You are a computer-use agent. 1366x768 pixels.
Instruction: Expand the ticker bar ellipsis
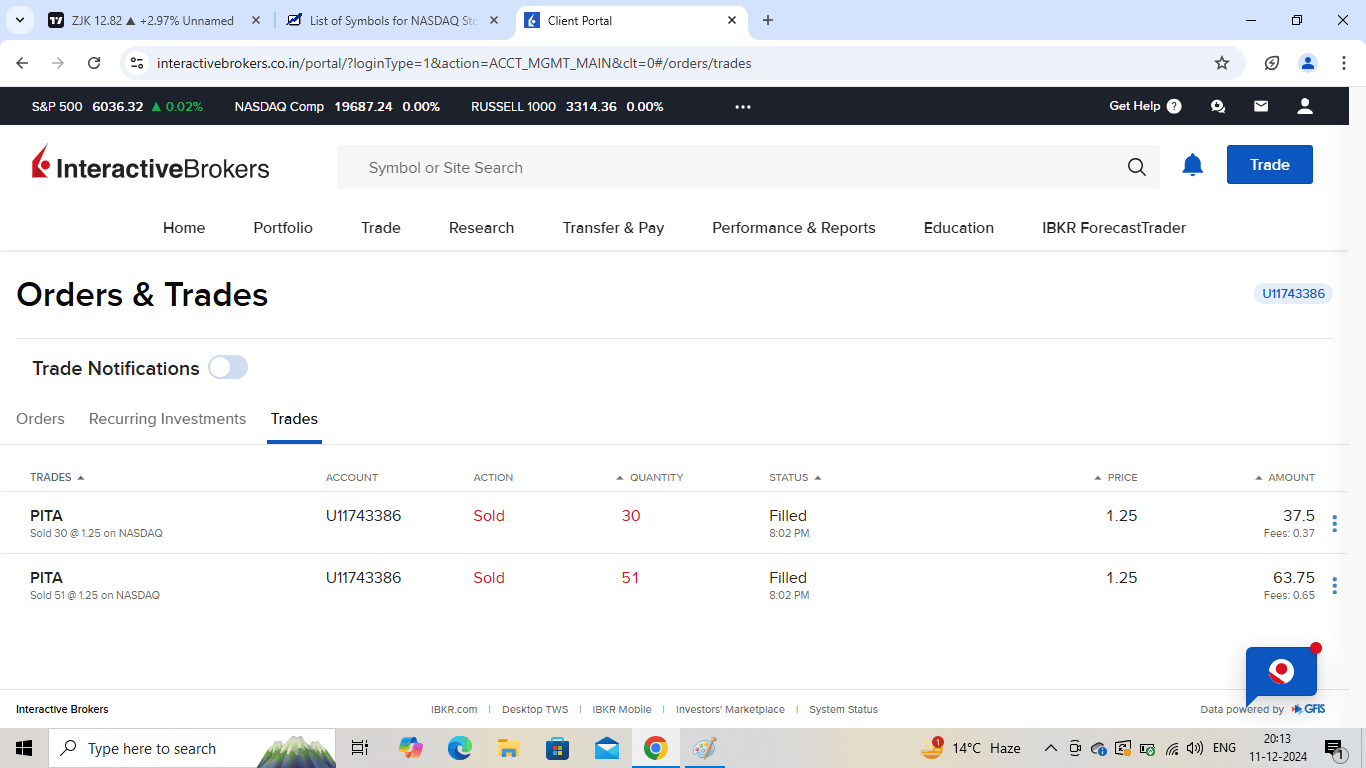click(x=742, y=106)
